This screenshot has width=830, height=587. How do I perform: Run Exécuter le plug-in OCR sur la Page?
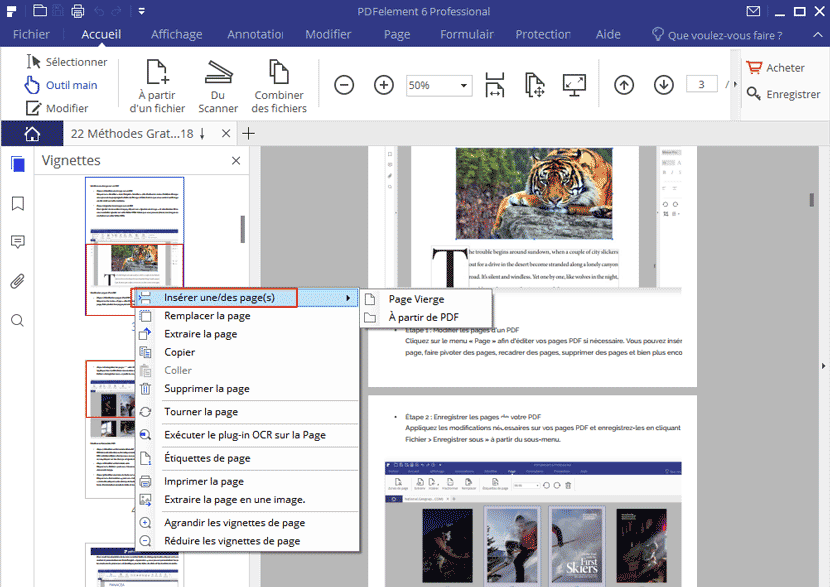tap(247, 435)
